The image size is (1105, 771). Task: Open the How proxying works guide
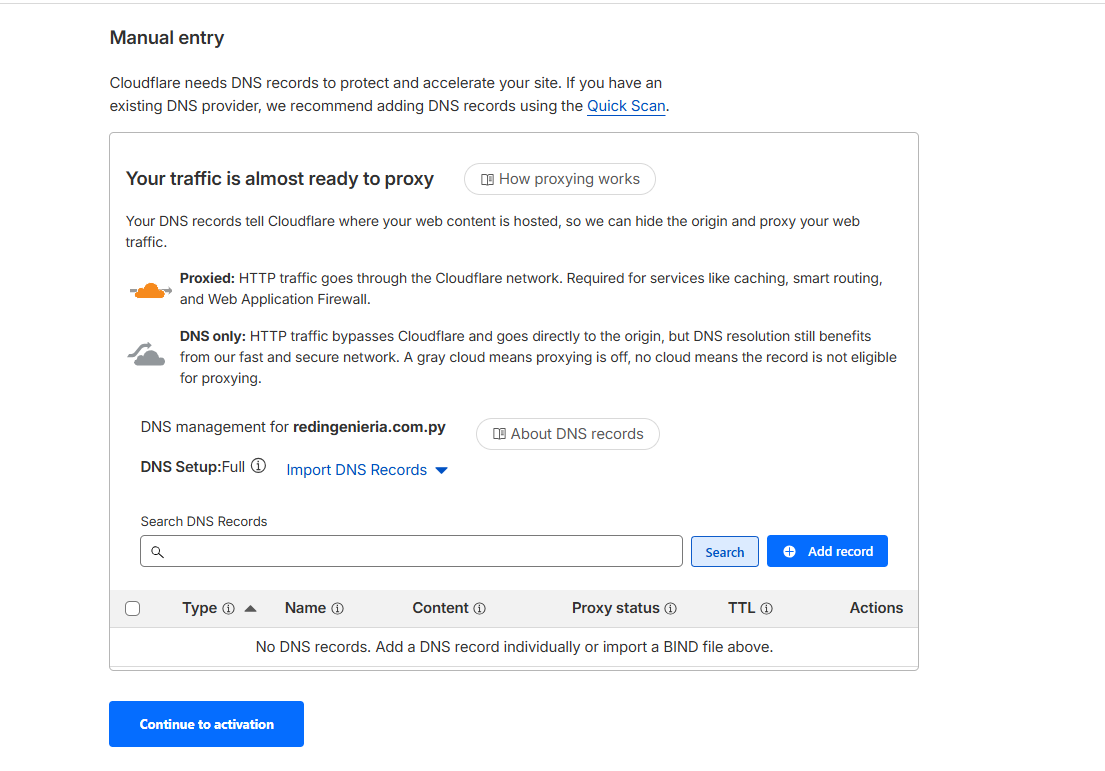point(559,179)
